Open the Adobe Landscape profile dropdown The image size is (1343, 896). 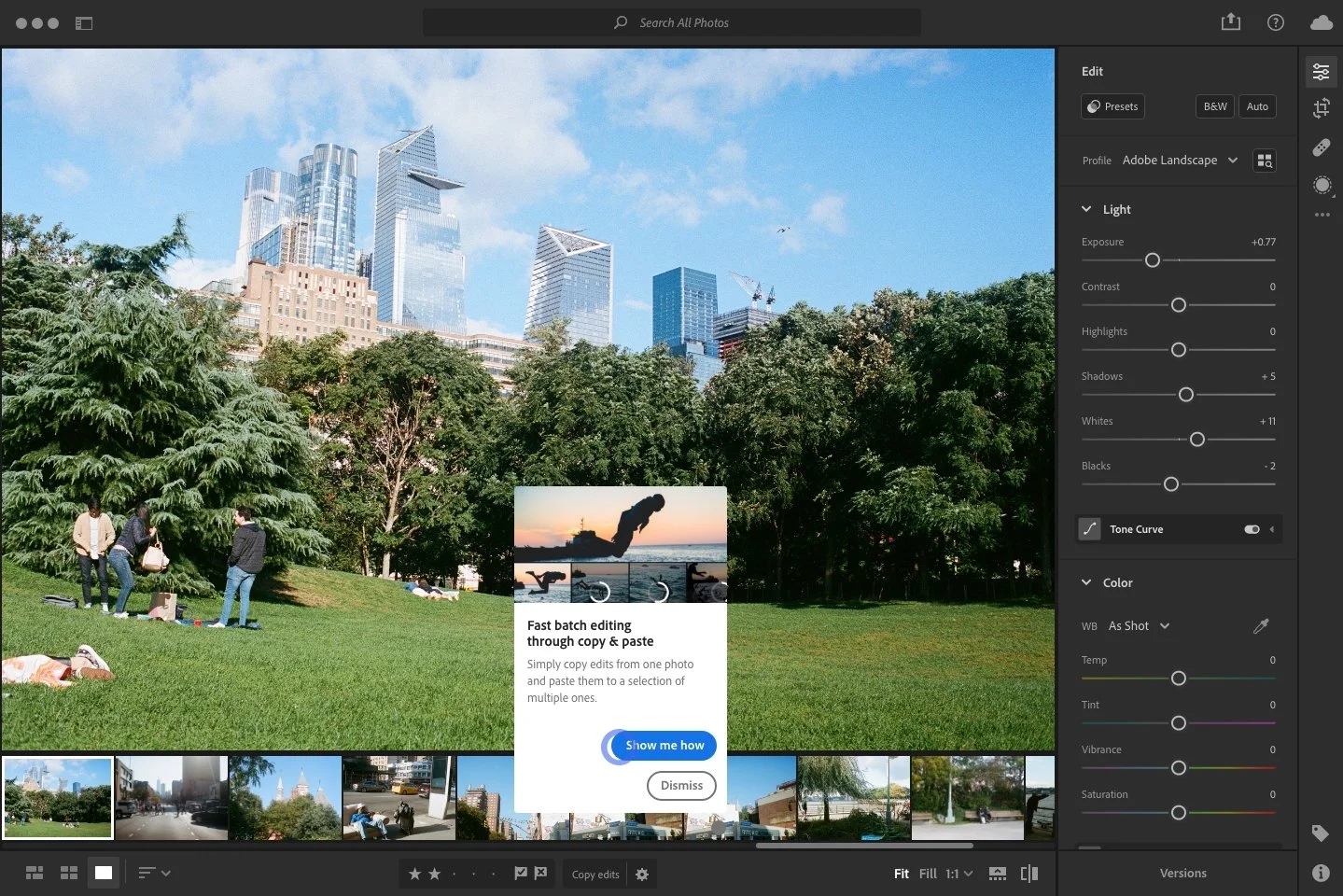[x=1180, y=161]
